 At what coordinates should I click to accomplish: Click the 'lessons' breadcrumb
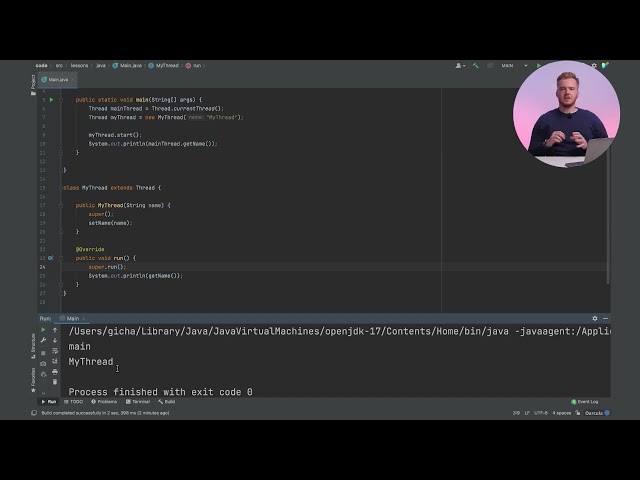(x=79, y=65)
